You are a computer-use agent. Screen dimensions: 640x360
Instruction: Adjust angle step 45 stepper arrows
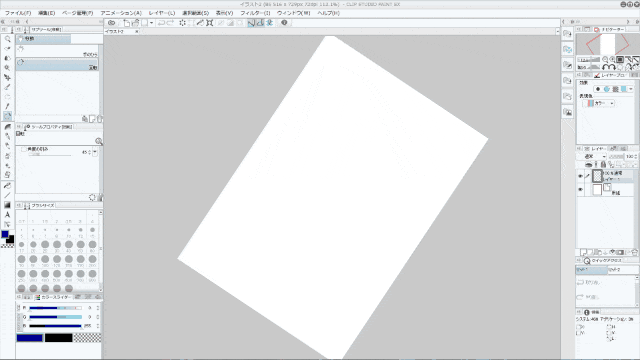(90, 152)
